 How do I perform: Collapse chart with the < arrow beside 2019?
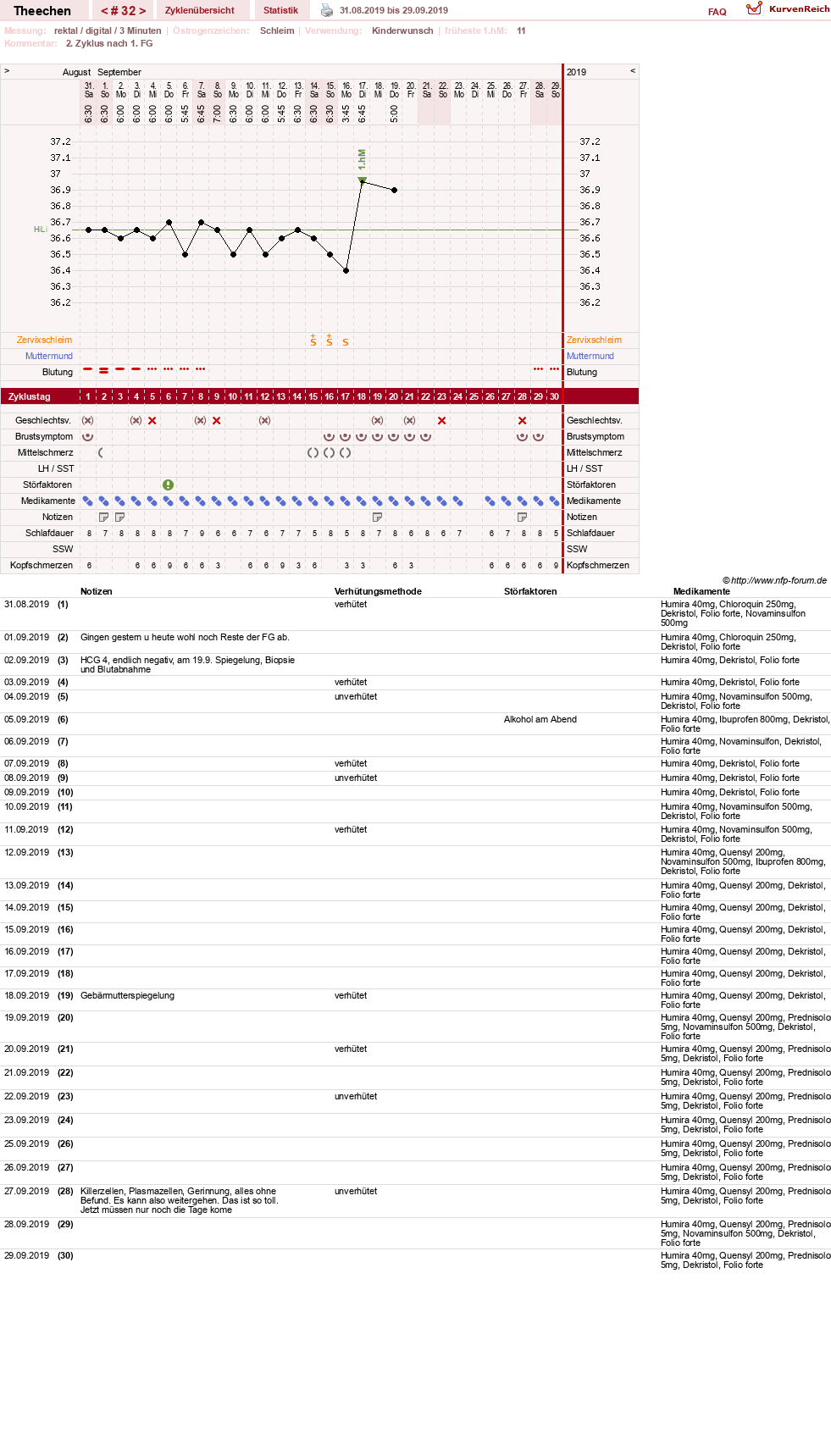point(633,71)
